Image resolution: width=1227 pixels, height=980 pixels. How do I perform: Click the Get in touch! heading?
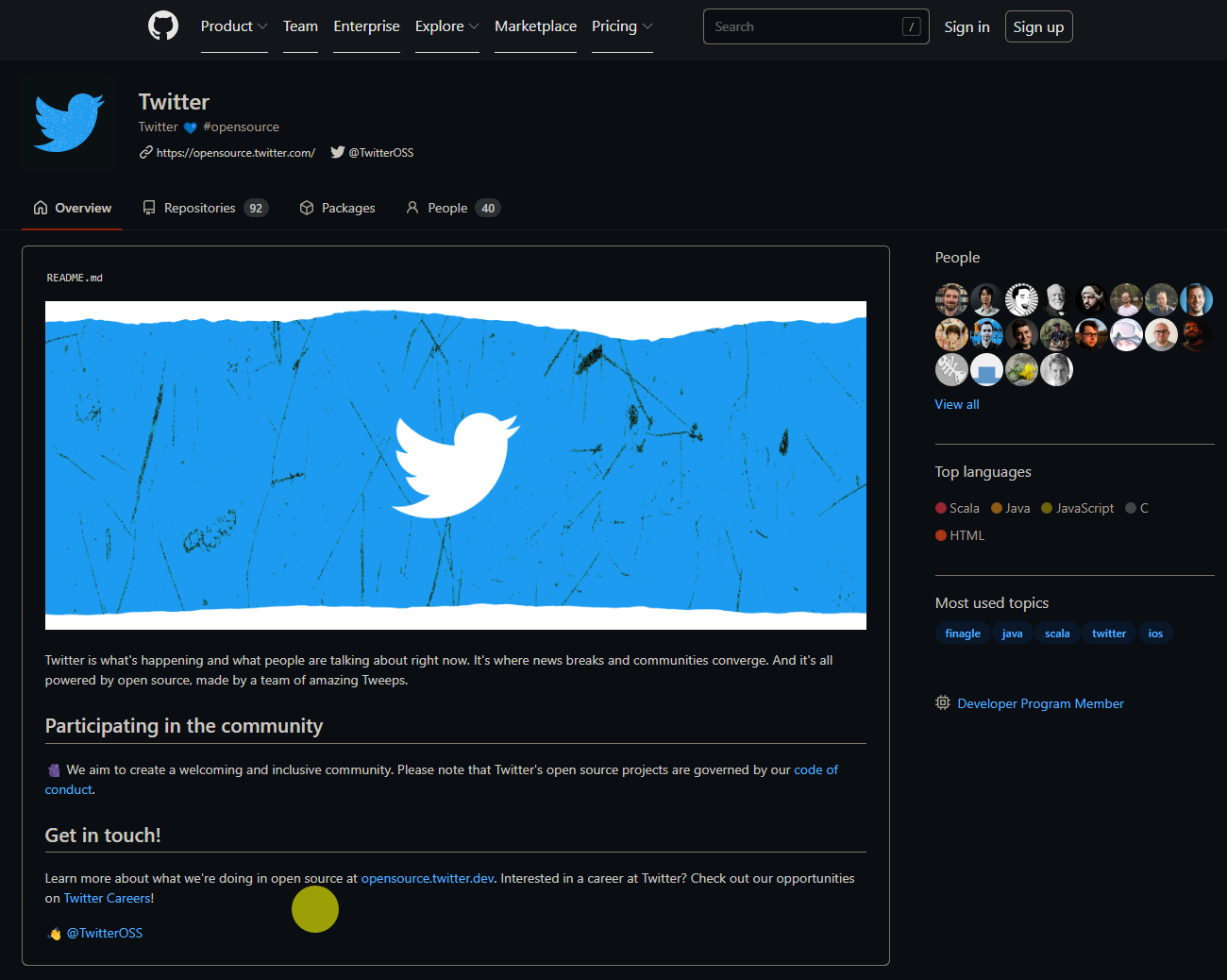pos(103,836)
